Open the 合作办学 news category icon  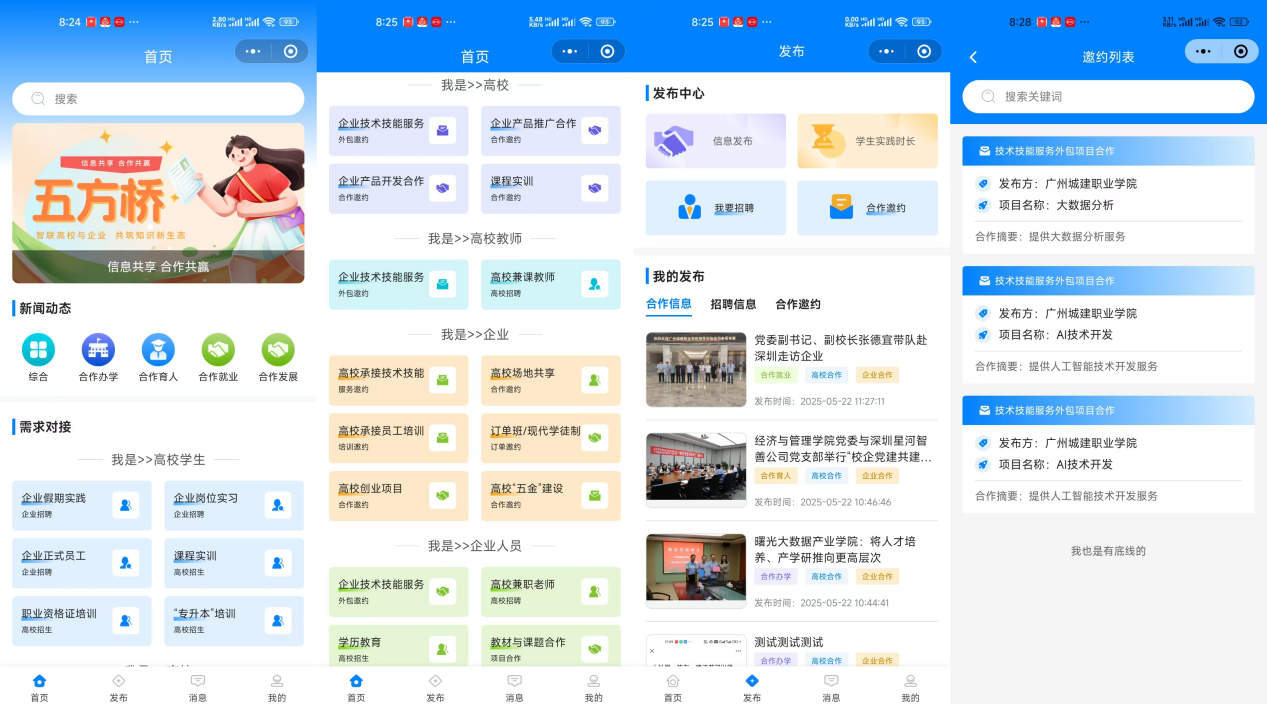click(98, 350)
